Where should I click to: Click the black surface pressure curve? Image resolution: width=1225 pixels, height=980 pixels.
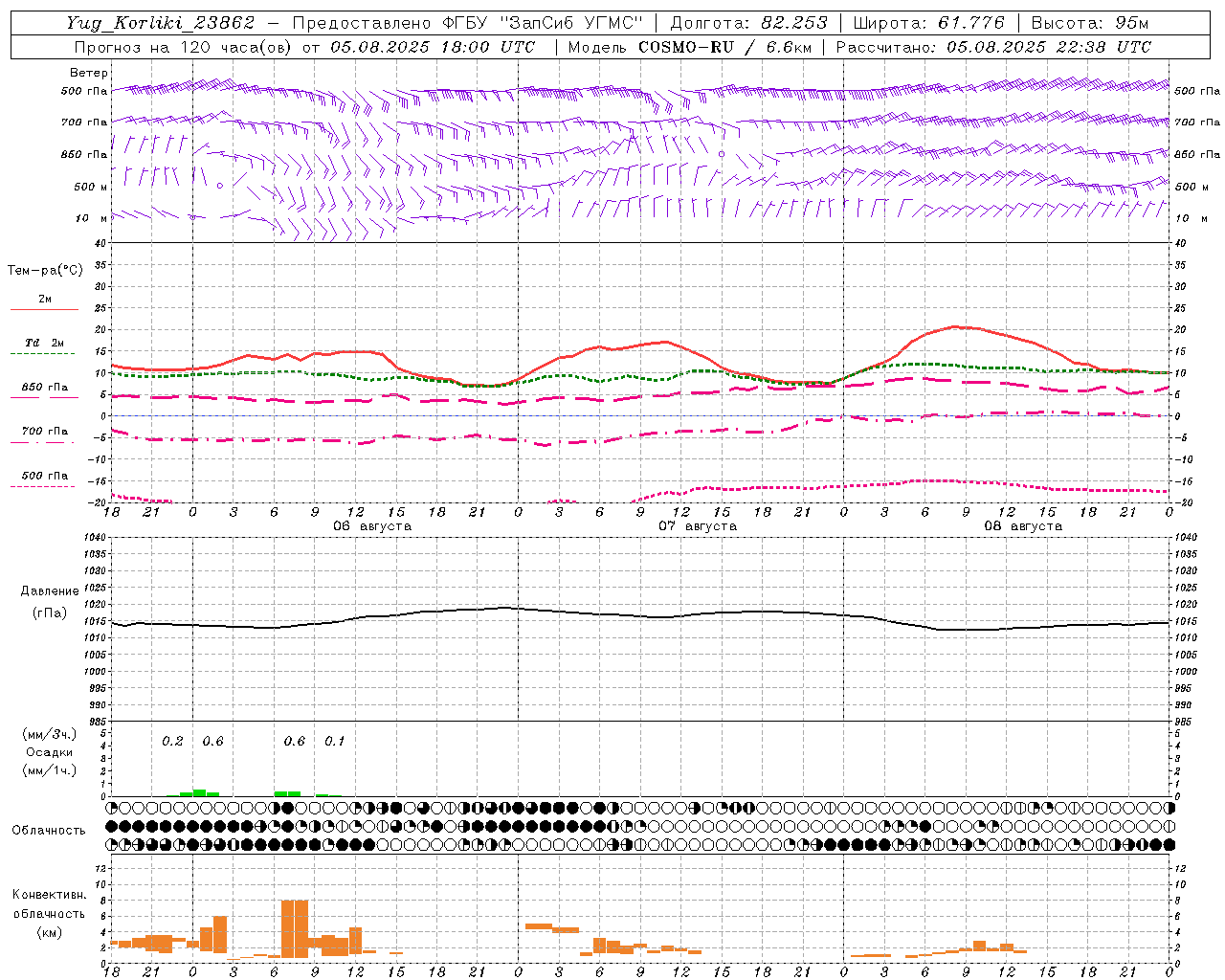[x=640, y=615]
